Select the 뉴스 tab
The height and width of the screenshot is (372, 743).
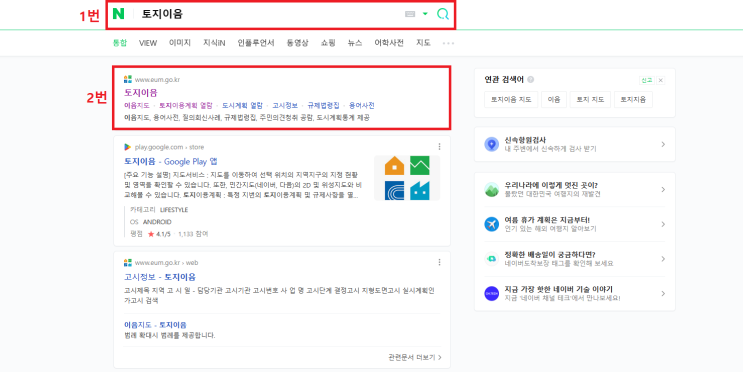click(x=355, y=43)
